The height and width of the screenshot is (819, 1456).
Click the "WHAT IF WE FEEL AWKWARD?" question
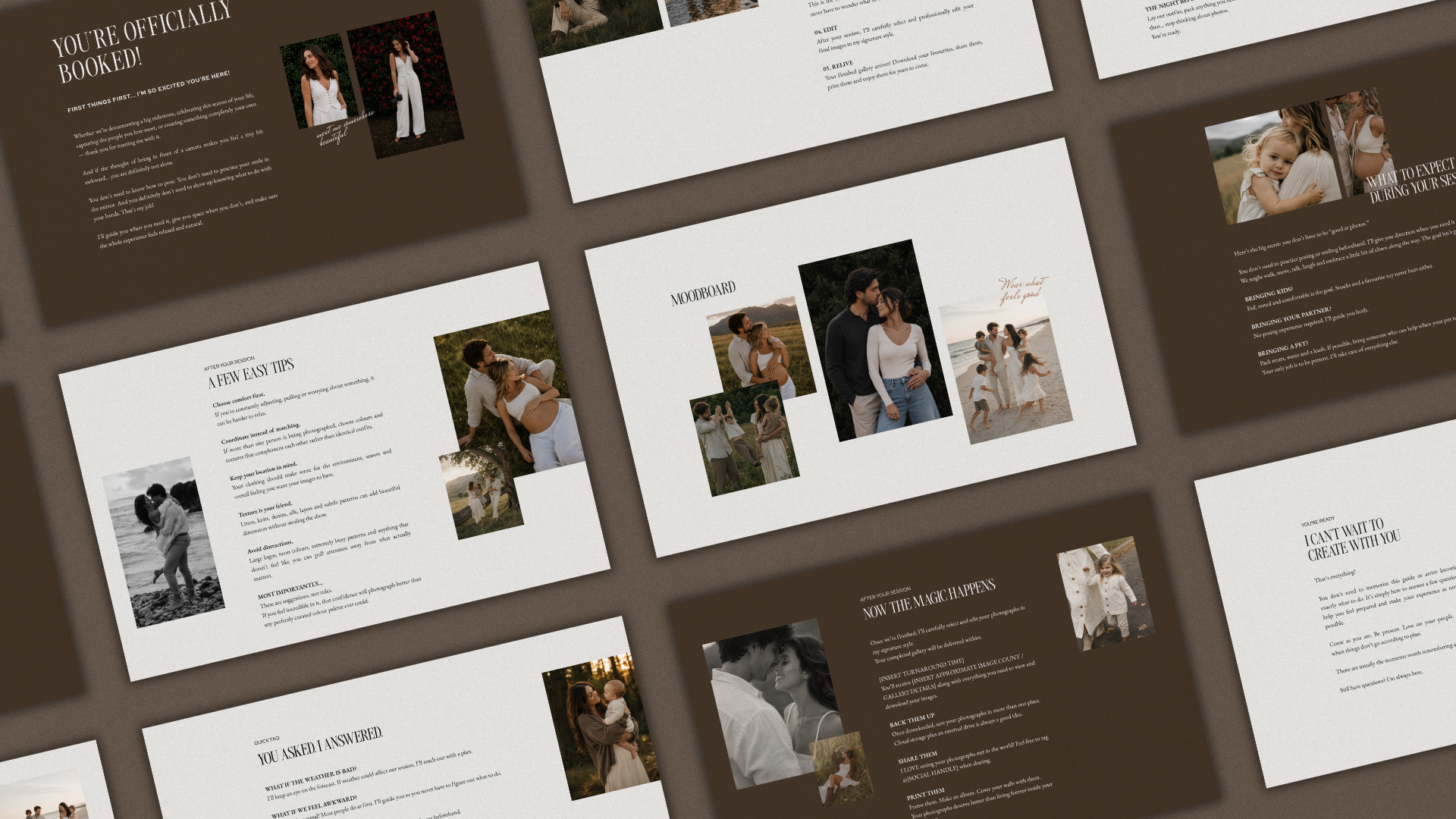pos(313,807)
